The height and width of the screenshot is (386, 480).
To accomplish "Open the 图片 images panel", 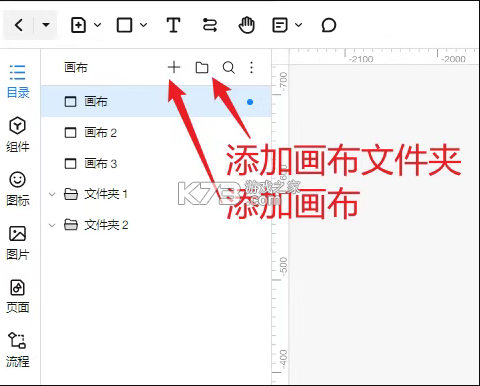I will tap(18, 243).
